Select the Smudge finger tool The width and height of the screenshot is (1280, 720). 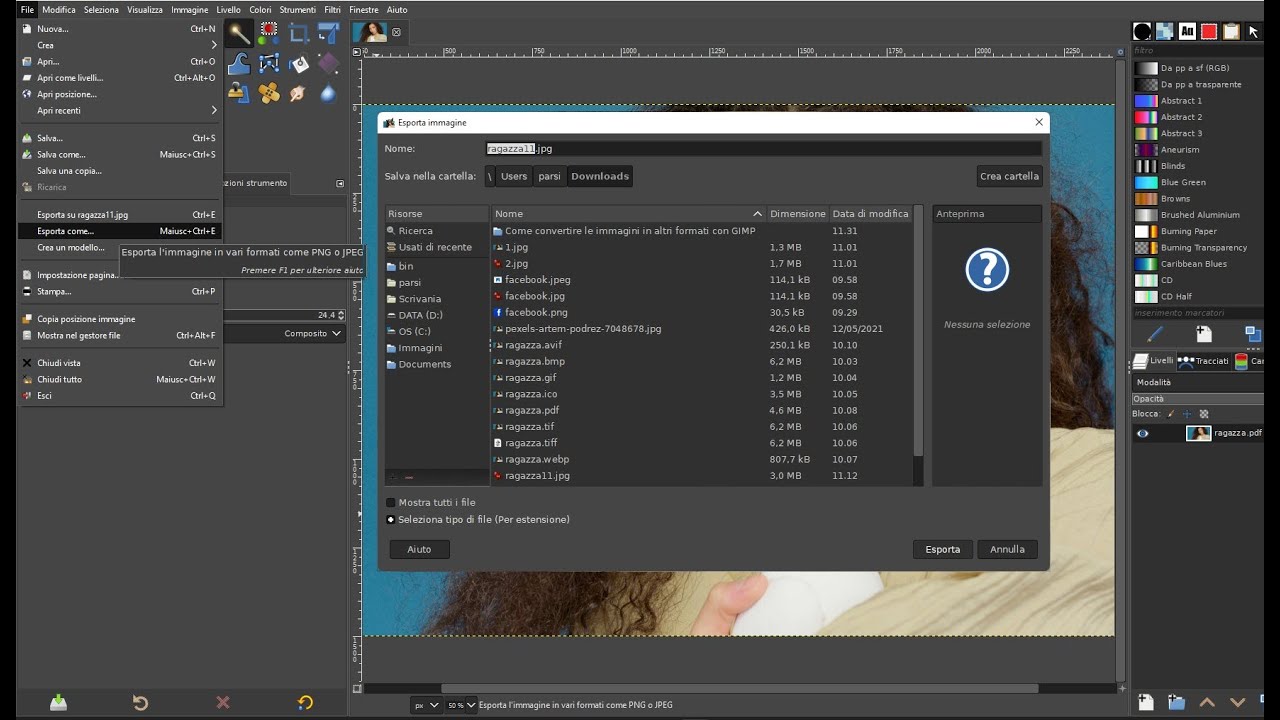(298, 93)
